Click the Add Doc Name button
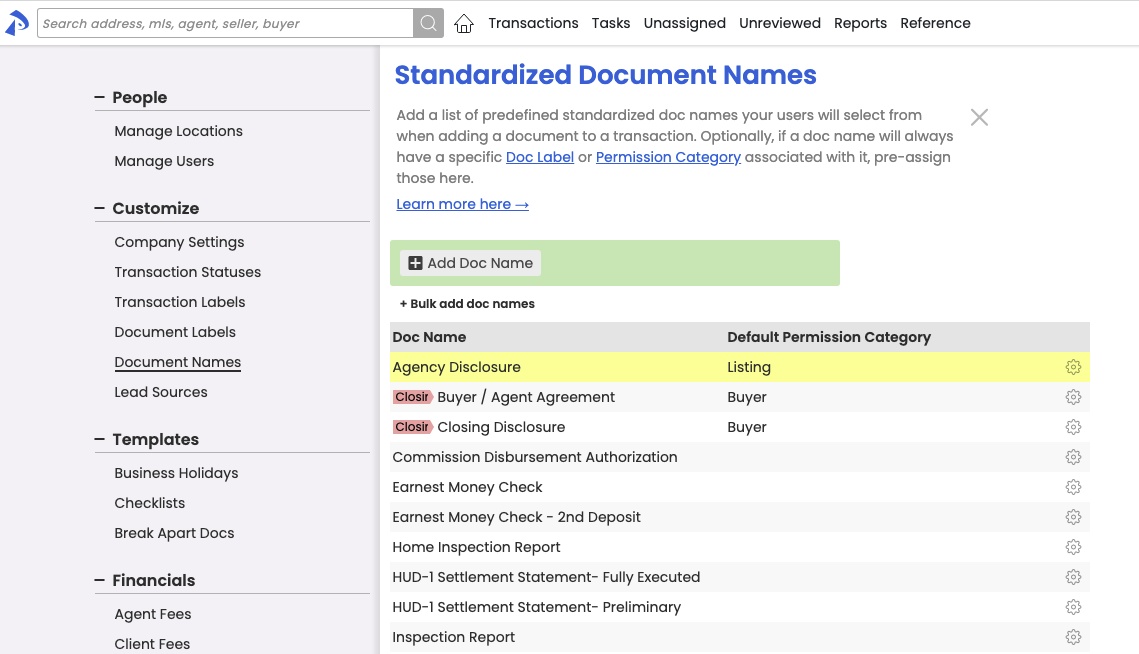Screen dimensions: 1139x654 [470, 263]
